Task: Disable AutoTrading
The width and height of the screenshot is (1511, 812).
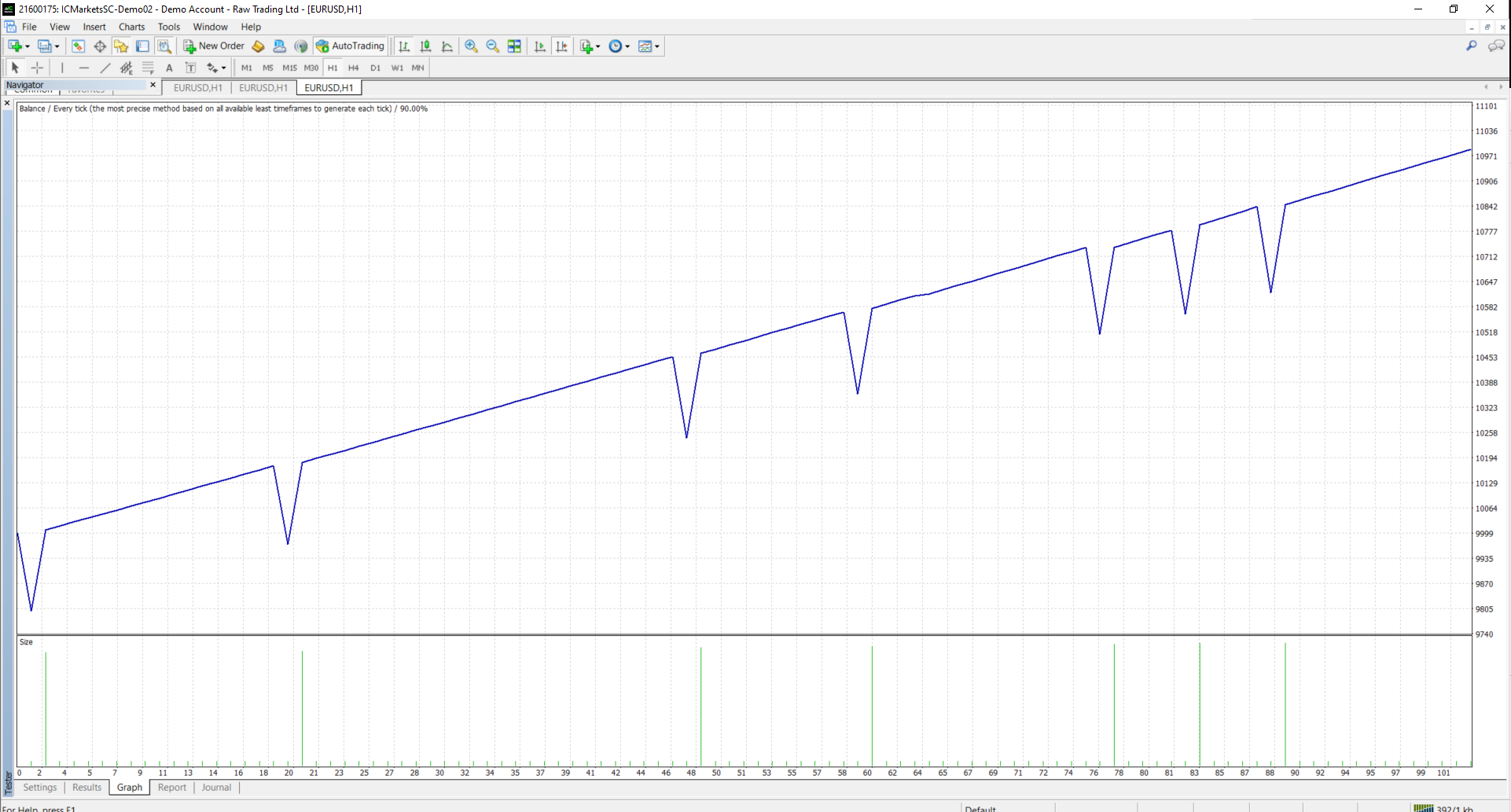Action: pos(350,46)
